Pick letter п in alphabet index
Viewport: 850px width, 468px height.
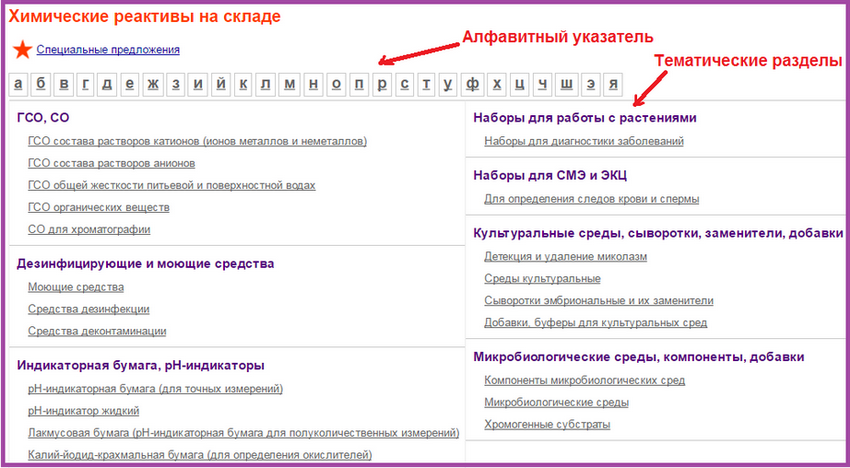point(358,84)
